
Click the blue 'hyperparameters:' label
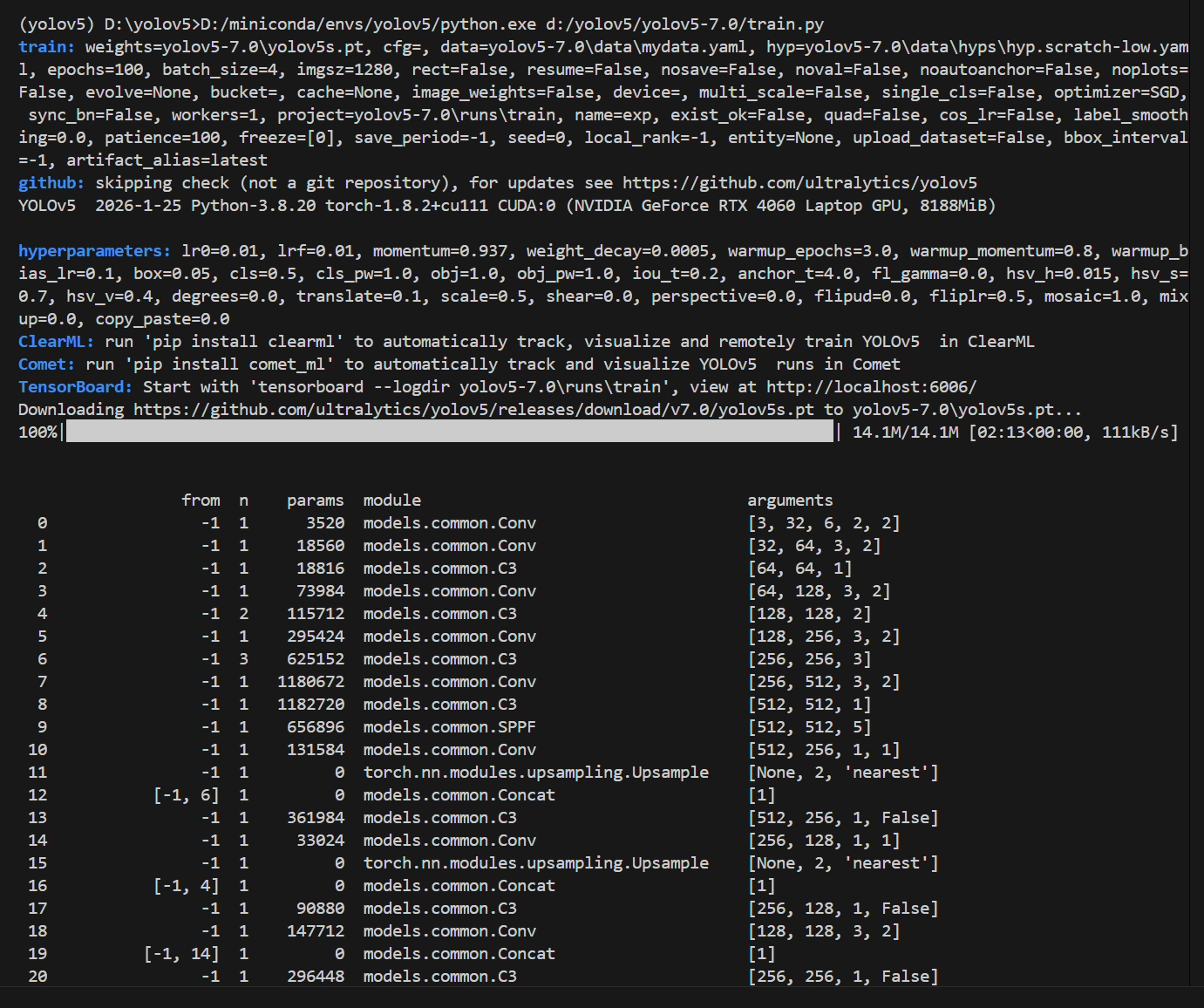(95, 251)
